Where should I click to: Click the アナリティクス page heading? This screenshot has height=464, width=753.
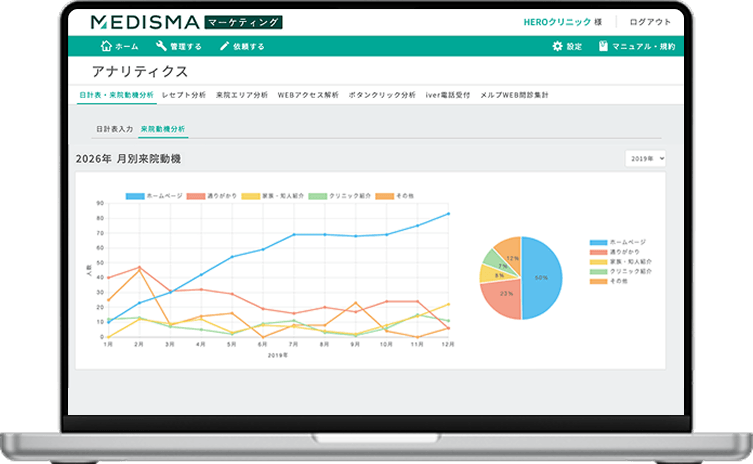(x=140, y=72)
